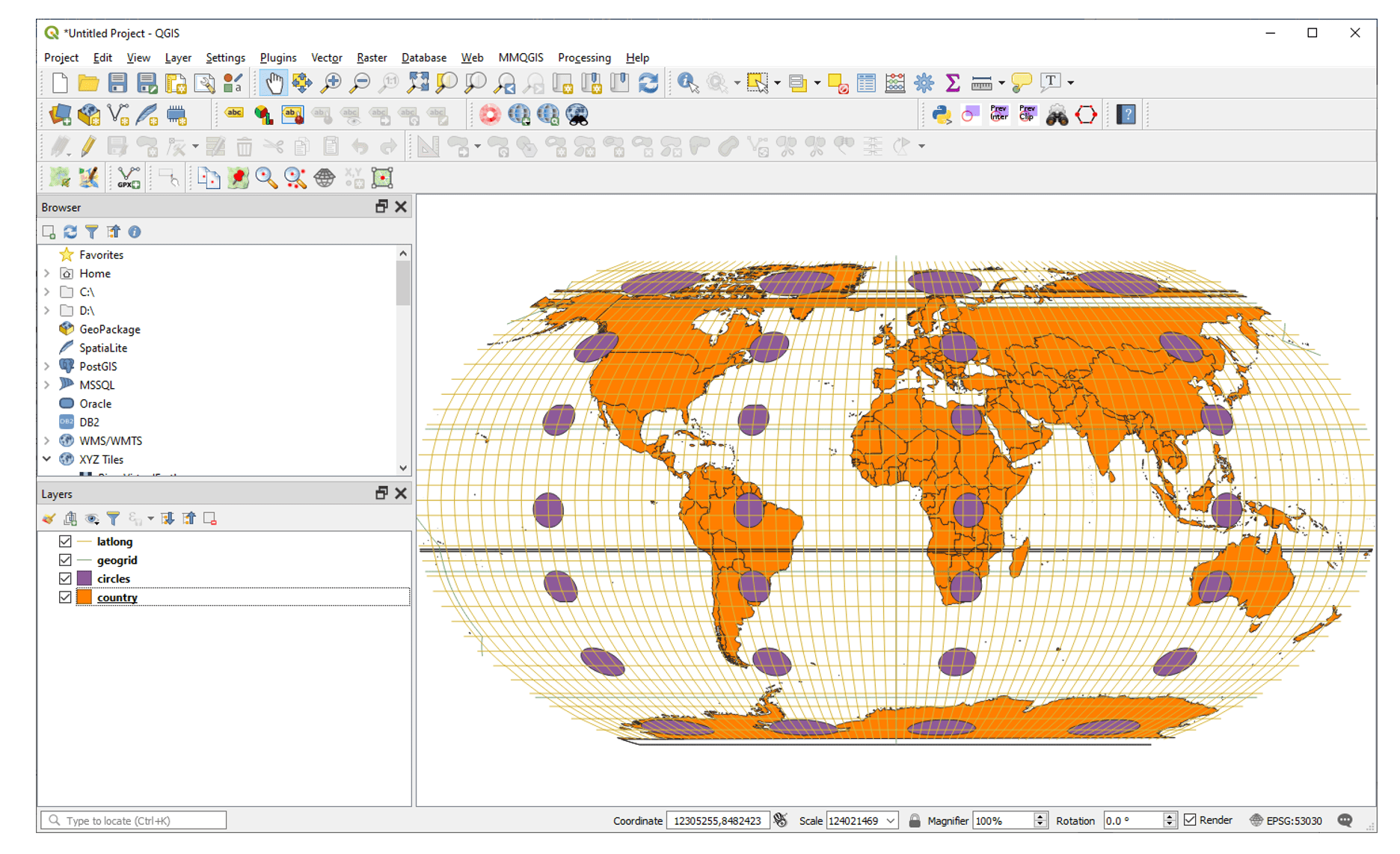Uncheck visibility of the geogrid layer

[64, 559]
